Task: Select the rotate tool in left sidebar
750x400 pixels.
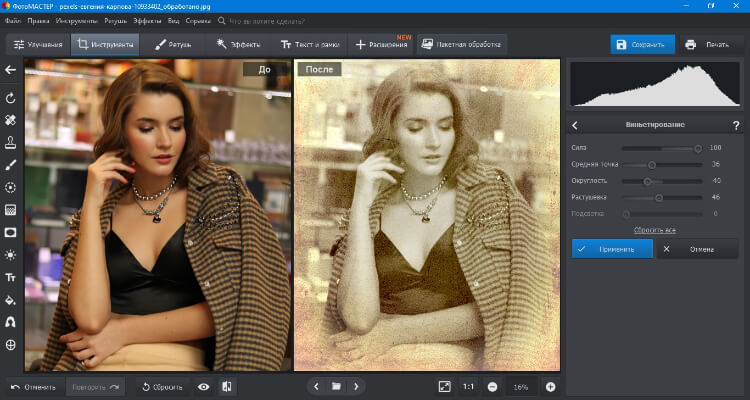Action: (11, 98)
